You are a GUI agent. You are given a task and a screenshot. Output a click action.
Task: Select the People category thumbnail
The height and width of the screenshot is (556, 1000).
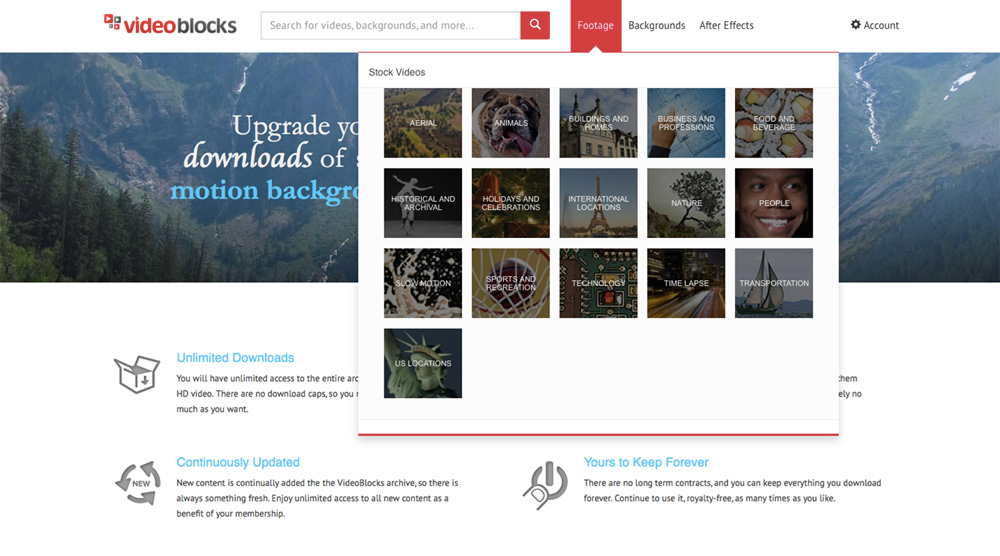tap(774, 203)
